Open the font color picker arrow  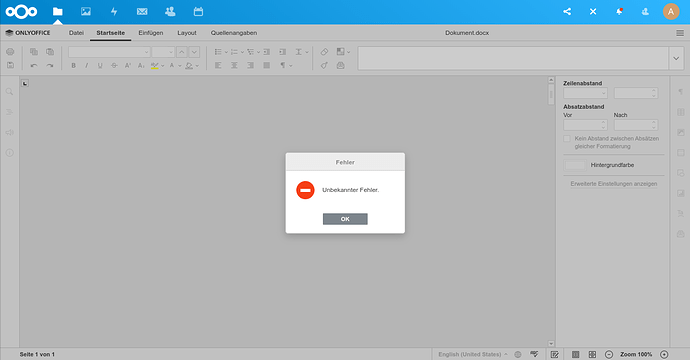click(180, 66)
